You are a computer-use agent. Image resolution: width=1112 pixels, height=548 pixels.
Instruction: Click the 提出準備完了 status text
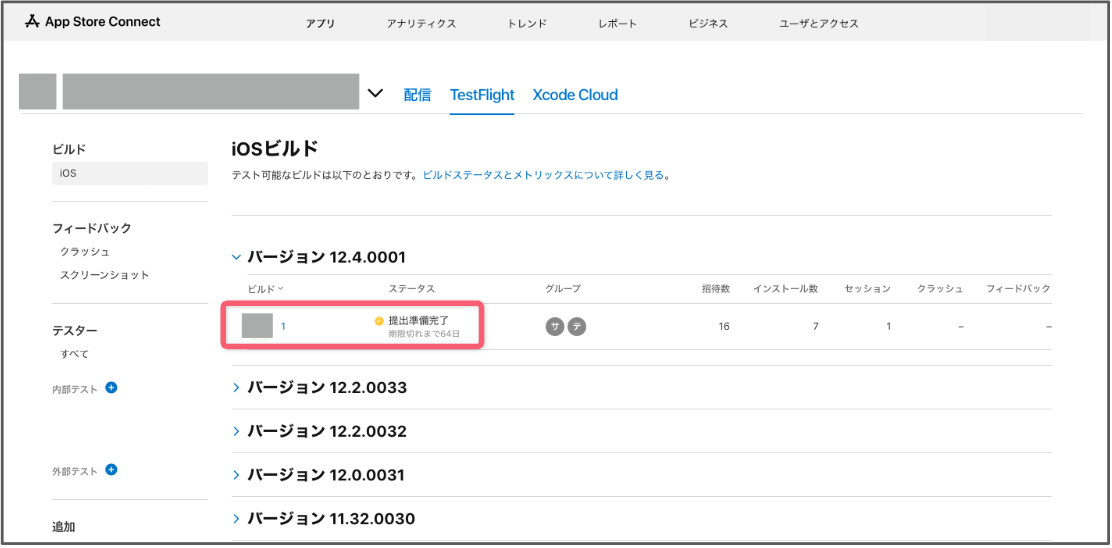pyautogui.click(x=418, y=320)
